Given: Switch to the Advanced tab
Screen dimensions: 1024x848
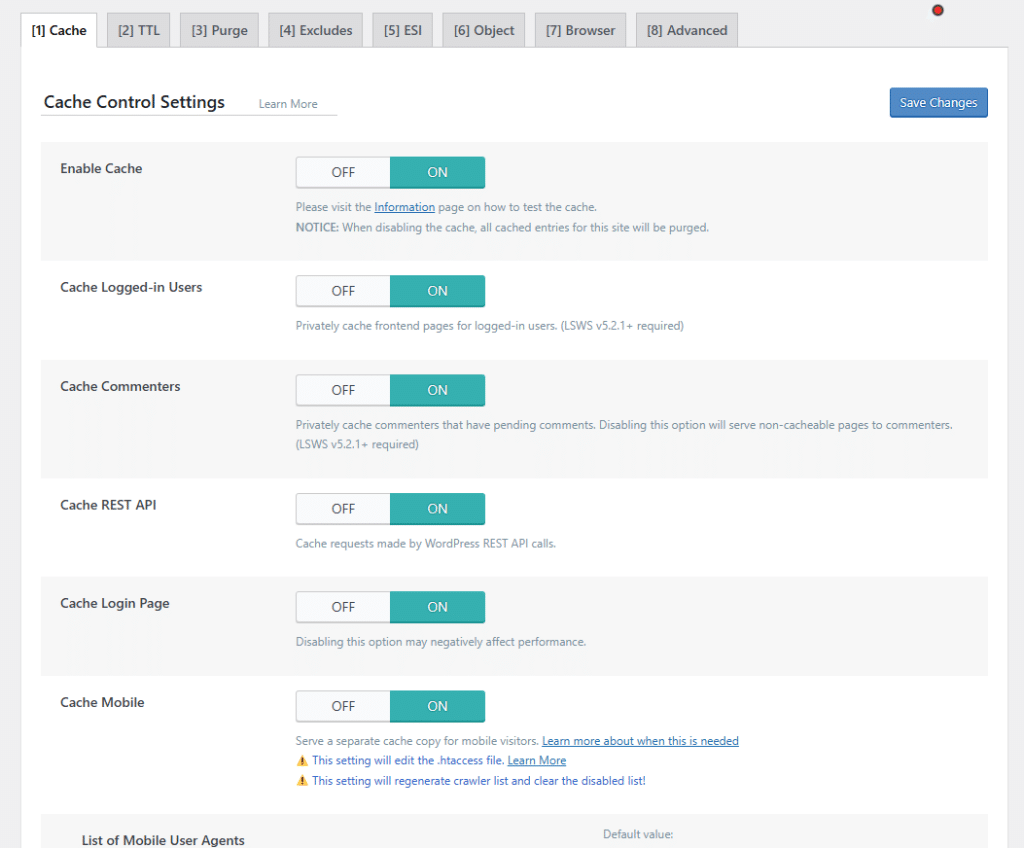Looking at the screenshot, I should click(686, 30).
